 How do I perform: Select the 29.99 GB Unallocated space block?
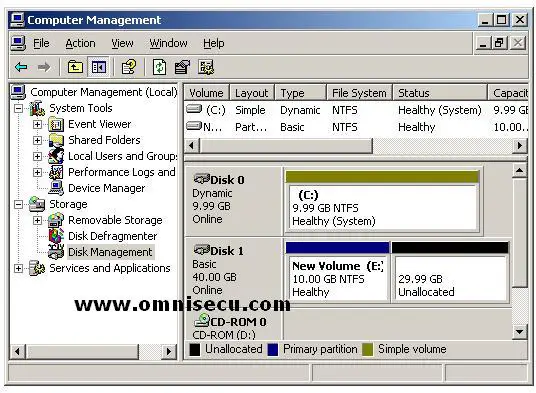pos(450,272)
